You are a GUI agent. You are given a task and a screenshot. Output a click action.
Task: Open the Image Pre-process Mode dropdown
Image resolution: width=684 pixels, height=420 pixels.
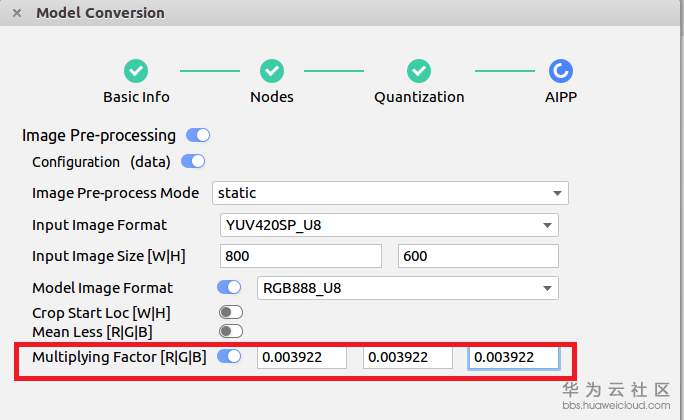(x=388, y=193)
